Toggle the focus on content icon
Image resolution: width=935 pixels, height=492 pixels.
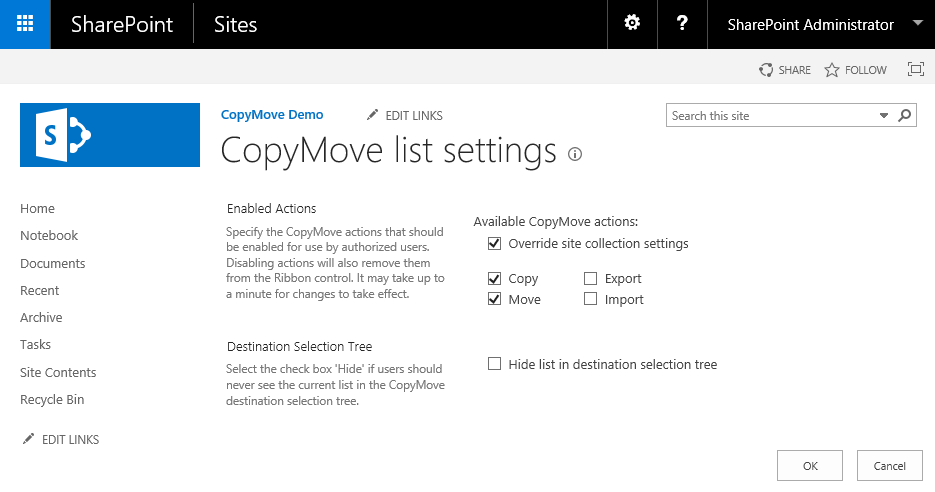[915, 69]
